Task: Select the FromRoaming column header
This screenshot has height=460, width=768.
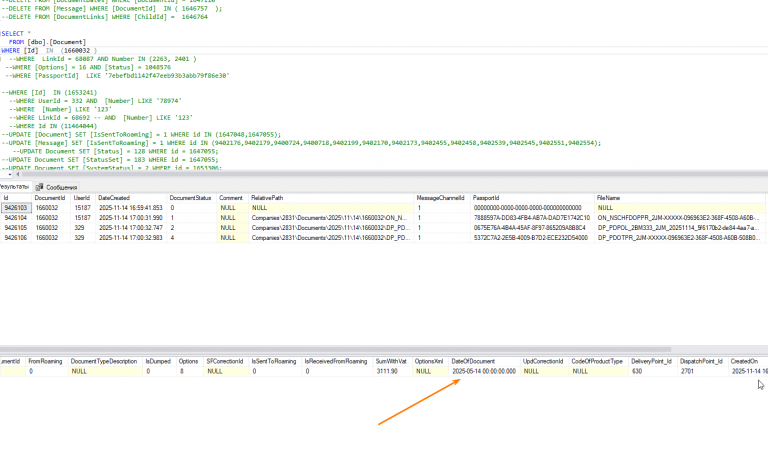Action: [x=47, y=362]
